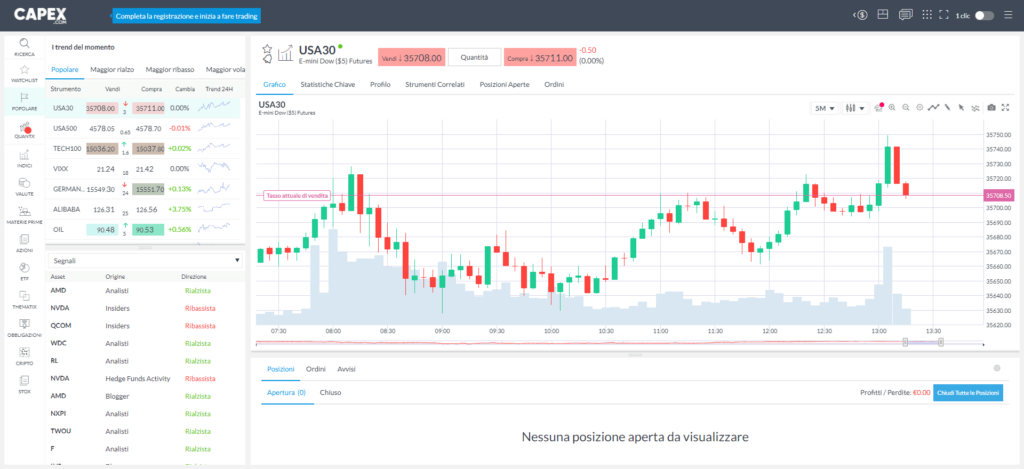This screenshot has width=1024, height=469.
Task: Open the hamburger main menu
Action: point(1007,14)
